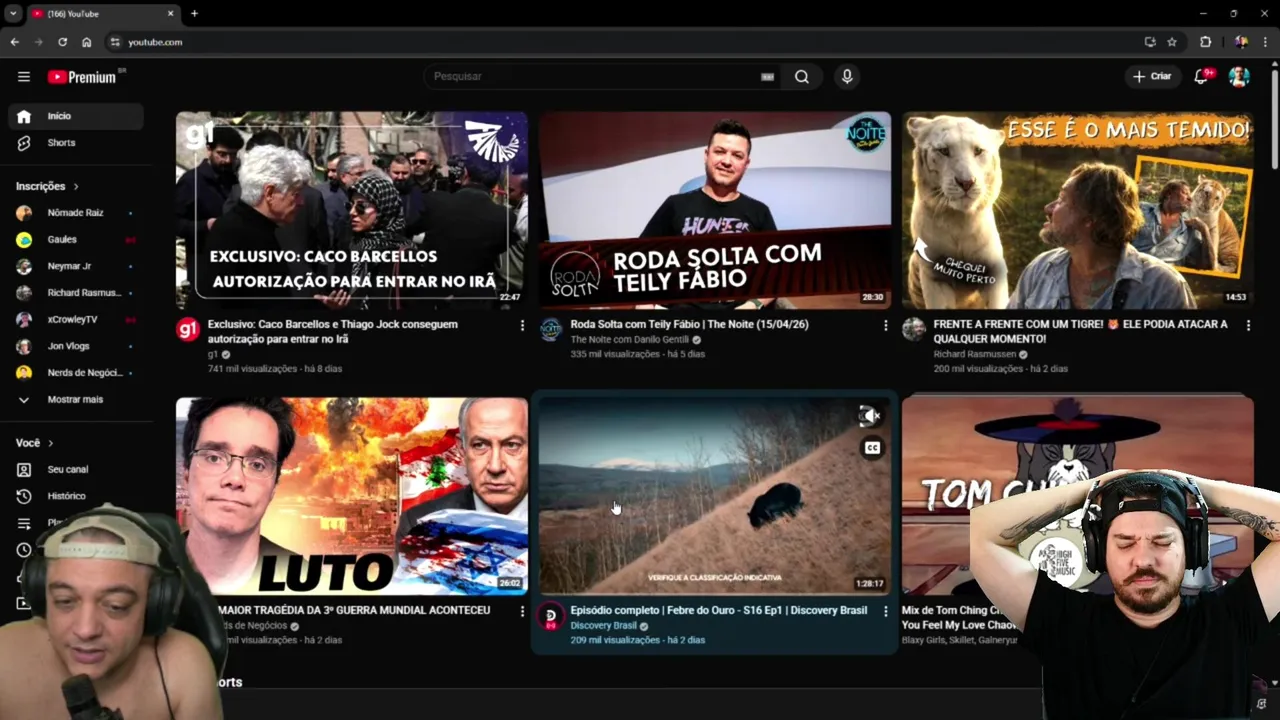Open the tab search dropdown arrow
The image size is (1280, 720).
[13, 13]
